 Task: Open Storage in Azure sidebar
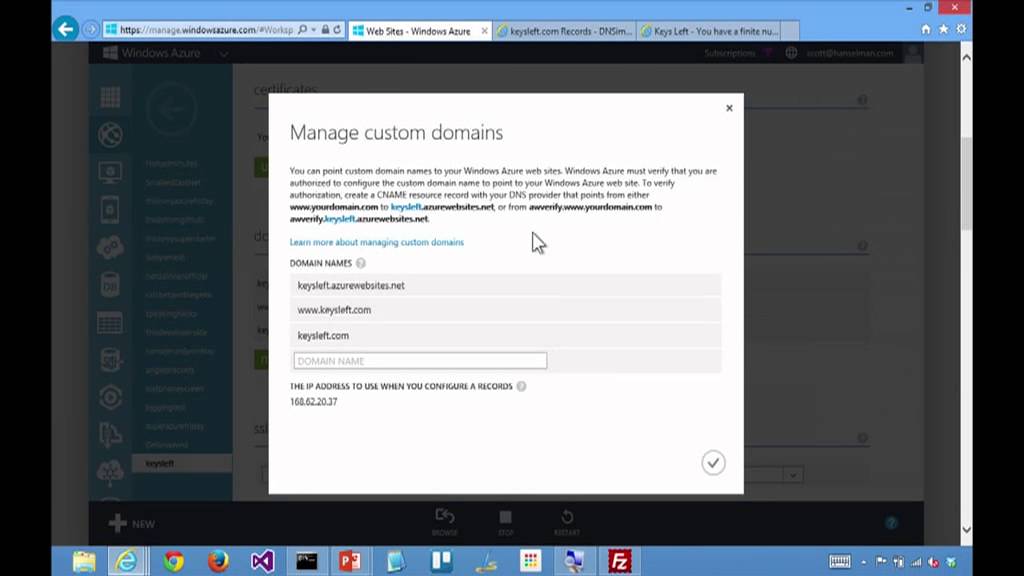coord(110,323)
